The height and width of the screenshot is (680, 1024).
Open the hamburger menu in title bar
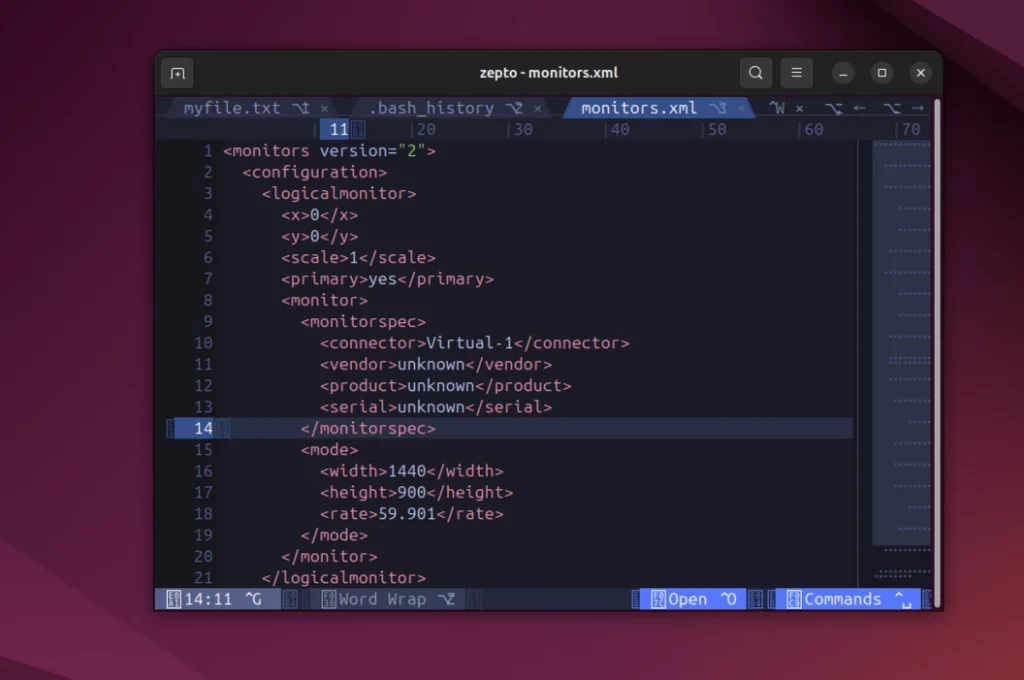[796, 73]
